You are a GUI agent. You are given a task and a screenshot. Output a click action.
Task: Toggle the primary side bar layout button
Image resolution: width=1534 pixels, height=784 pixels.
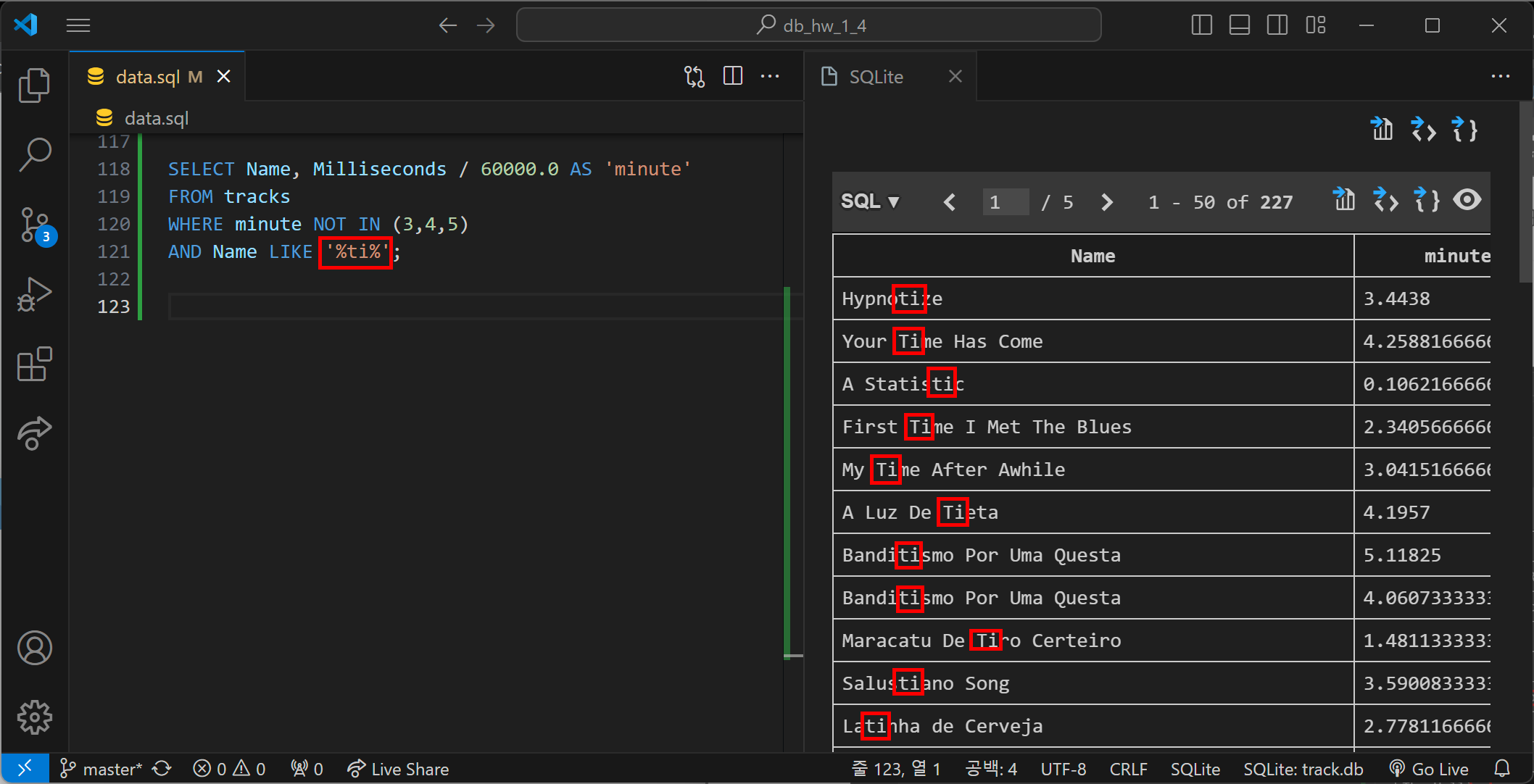tap(1201, 25)
